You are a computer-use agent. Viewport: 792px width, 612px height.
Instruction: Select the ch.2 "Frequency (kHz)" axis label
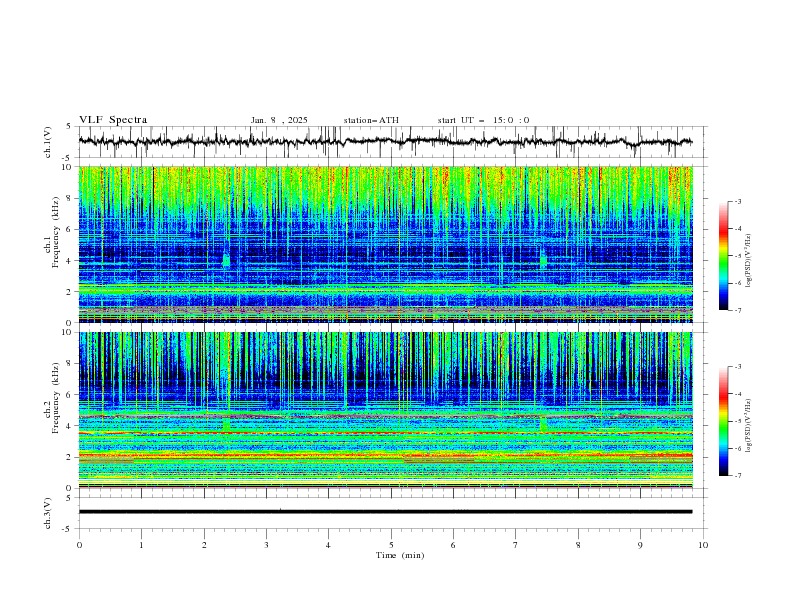56,398
